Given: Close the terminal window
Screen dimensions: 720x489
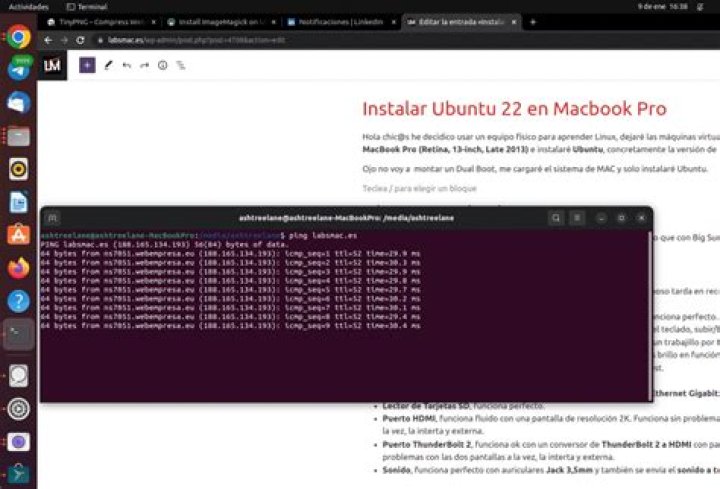Looking at the screenshot, I should (x=641, y=218).
